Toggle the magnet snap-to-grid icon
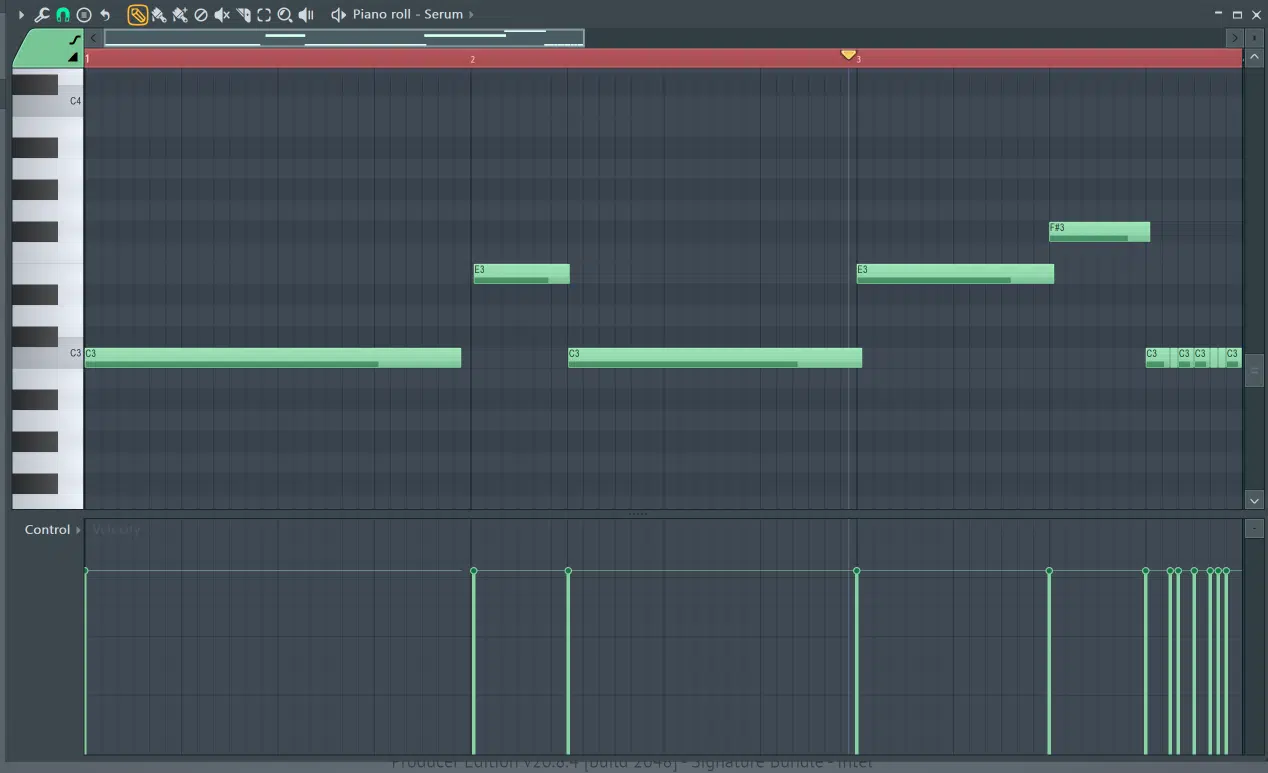The width and height of the screenshot is (1268, 773). (63, 15)
